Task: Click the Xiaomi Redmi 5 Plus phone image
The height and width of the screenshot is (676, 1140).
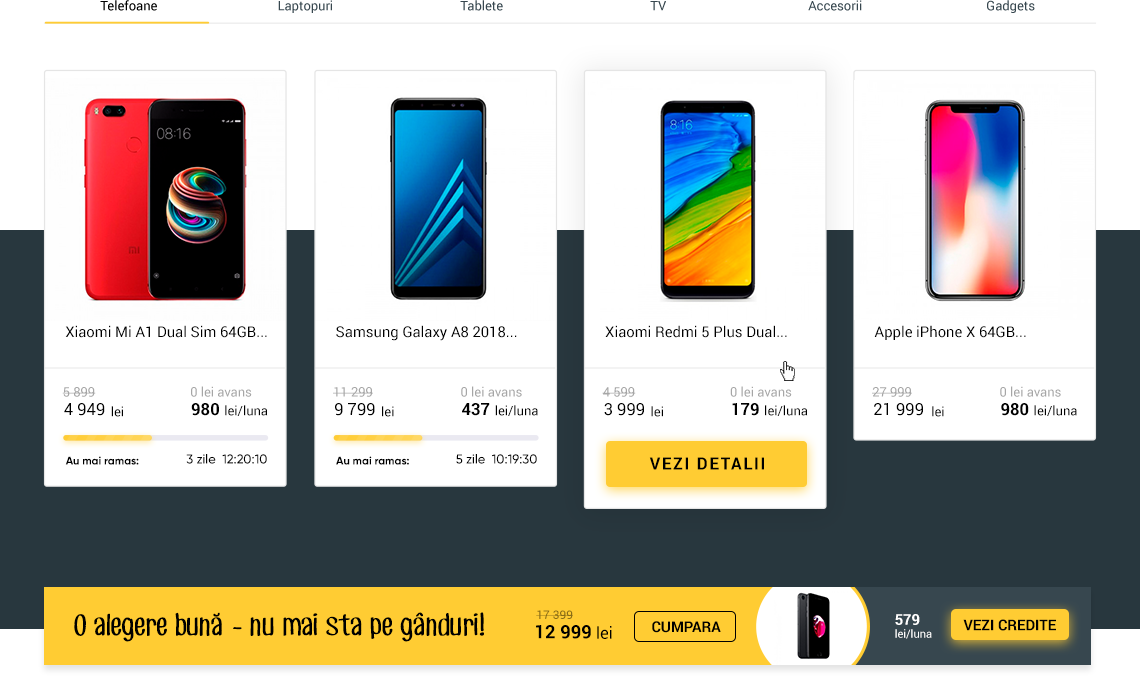Action: (x=707, y=201)
